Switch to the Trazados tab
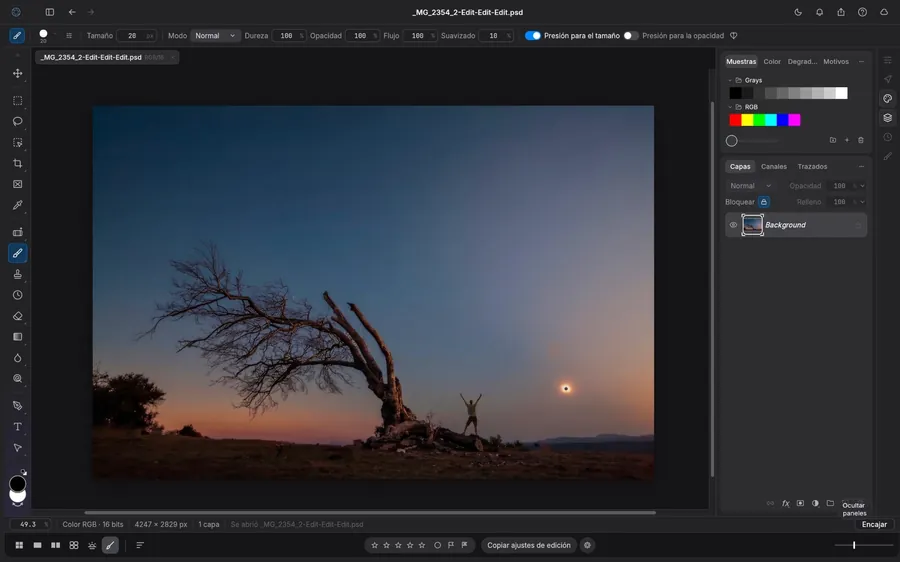Image resolution: width=900 pixels, height=562 pixels. (x=812, y=166)
